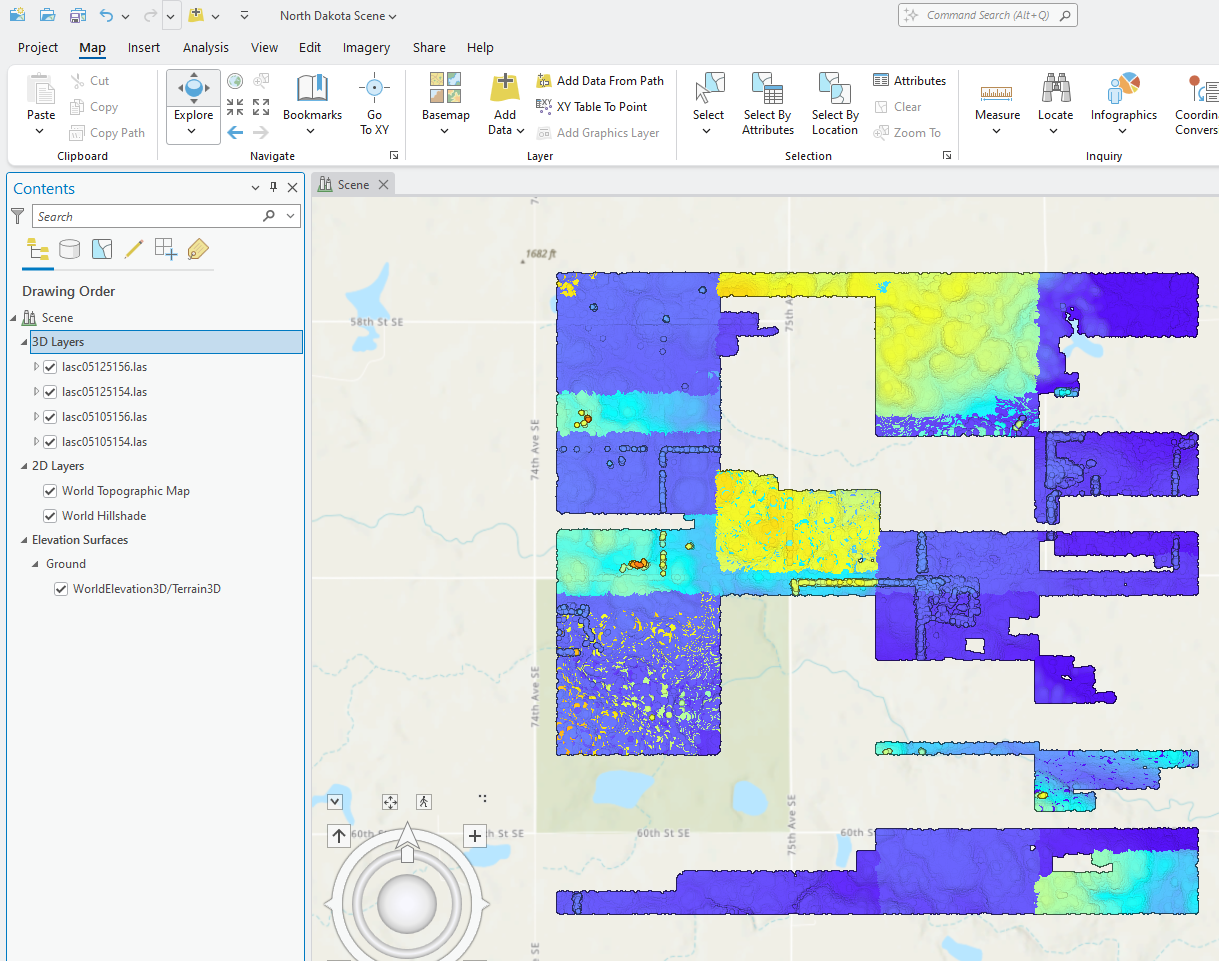Click in the Contents search field

pos(150,216)
